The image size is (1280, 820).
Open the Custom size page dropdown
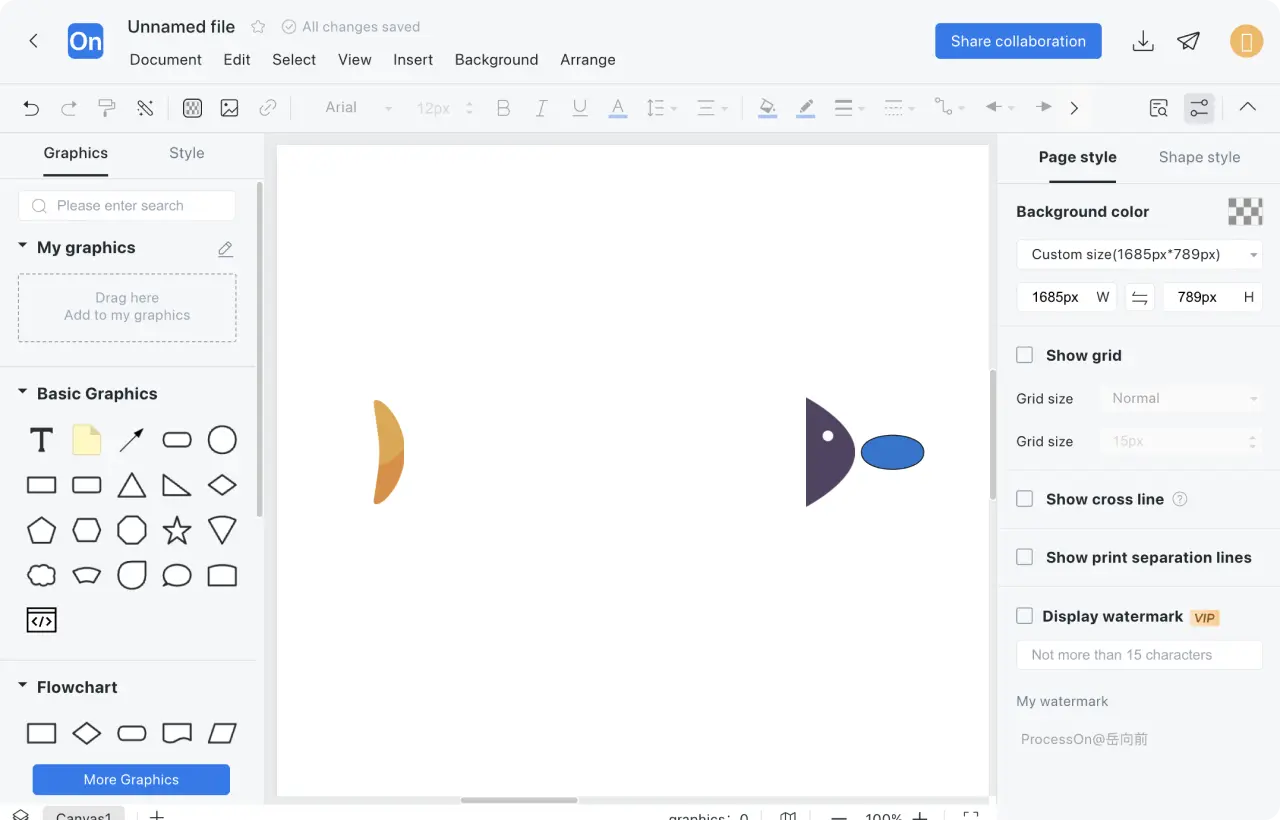pos(1139,254)
